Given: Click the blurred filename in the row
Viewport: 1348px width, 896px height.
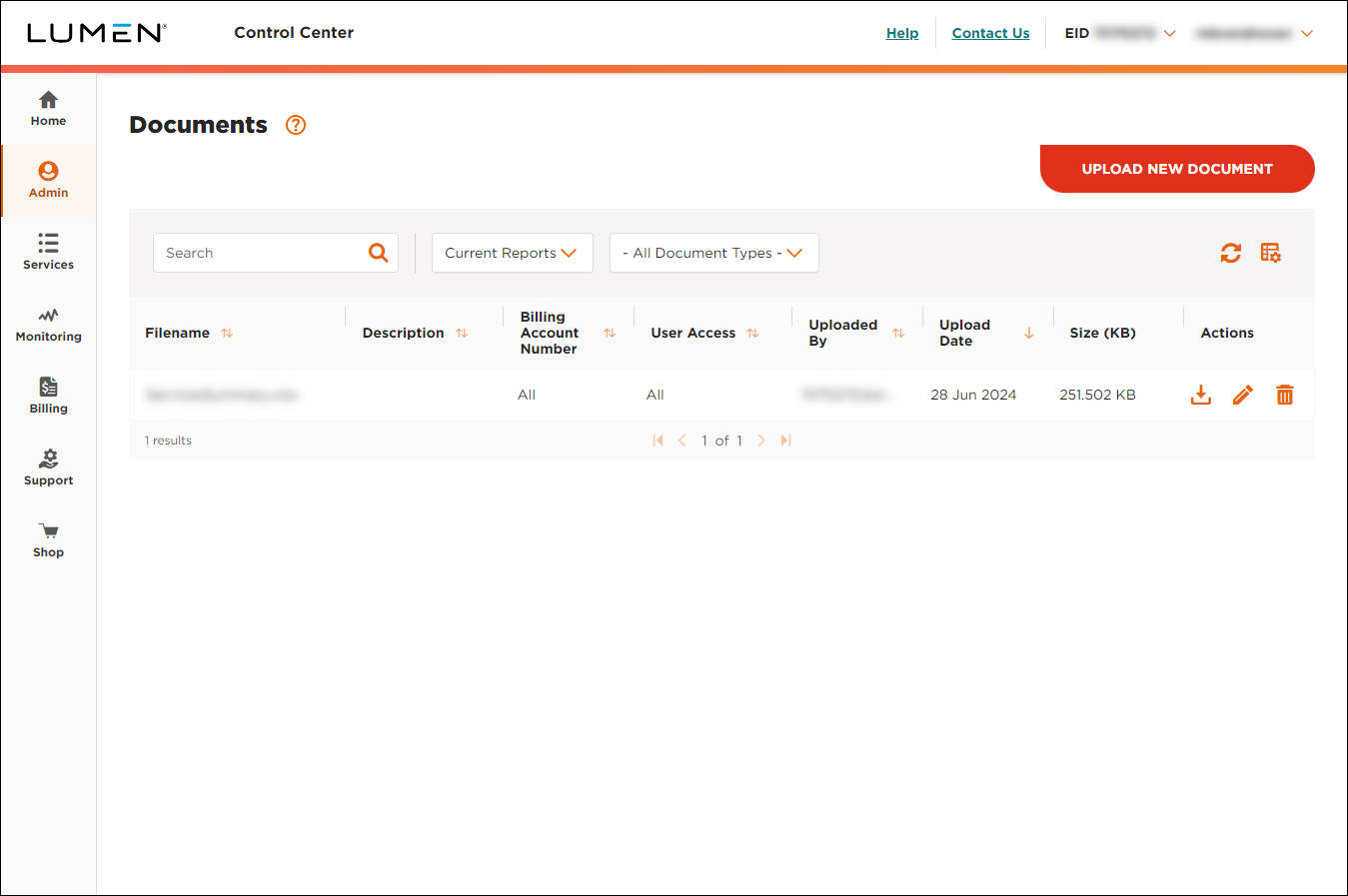Looking at the screenshot, I should coord(222,395).
